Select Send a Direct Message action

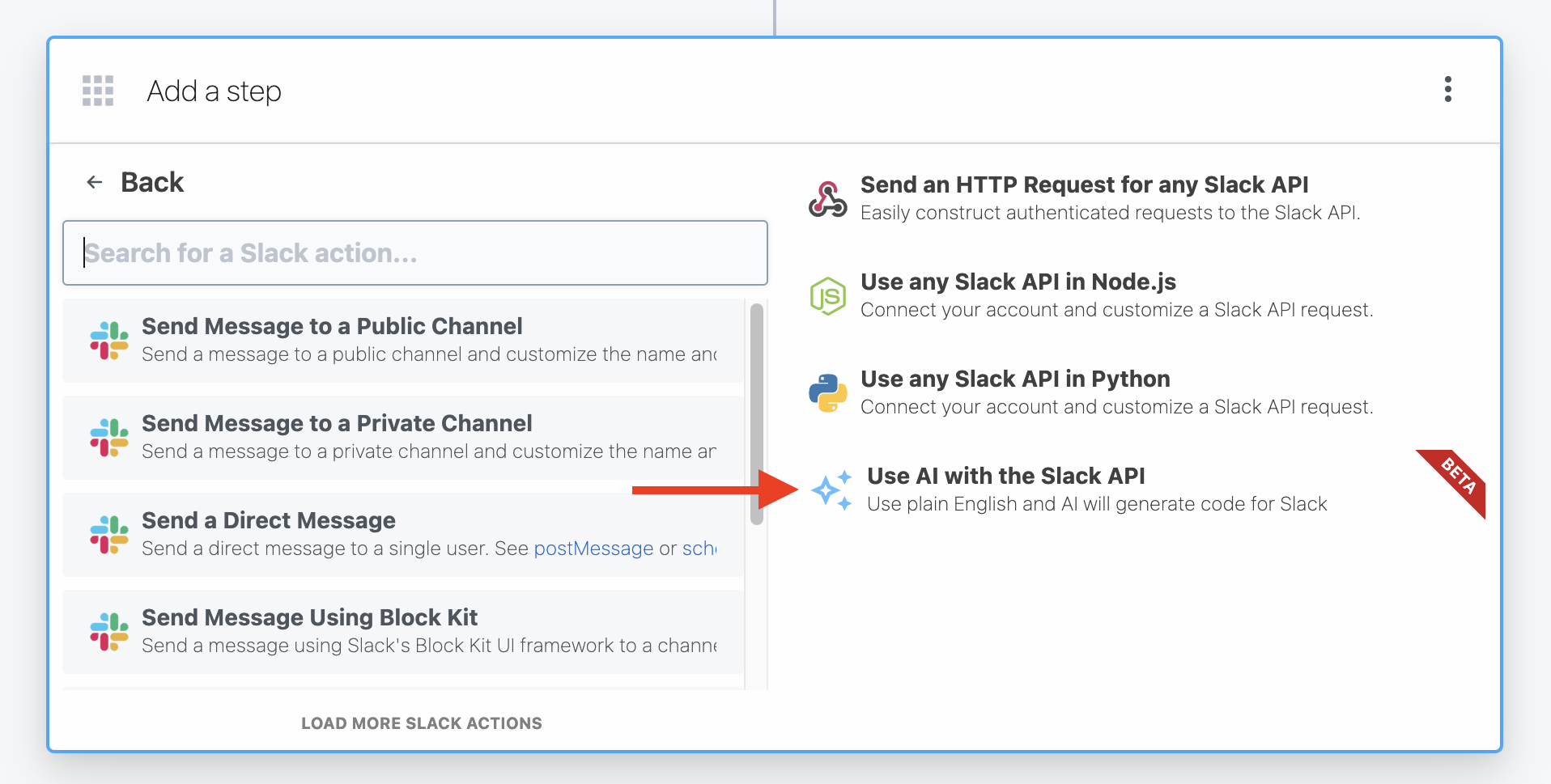(403, 535)
